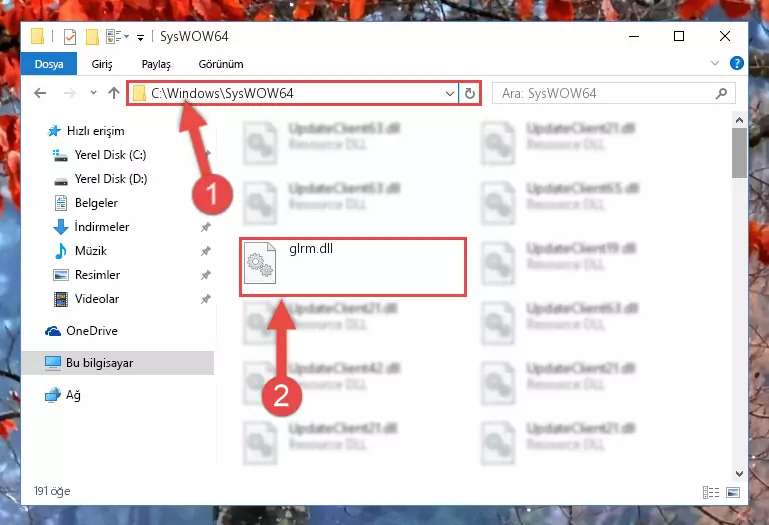This screenshot has width=769, height=525.
Task: Click the scroll up arrow
Action: click(x=739, y=120)
